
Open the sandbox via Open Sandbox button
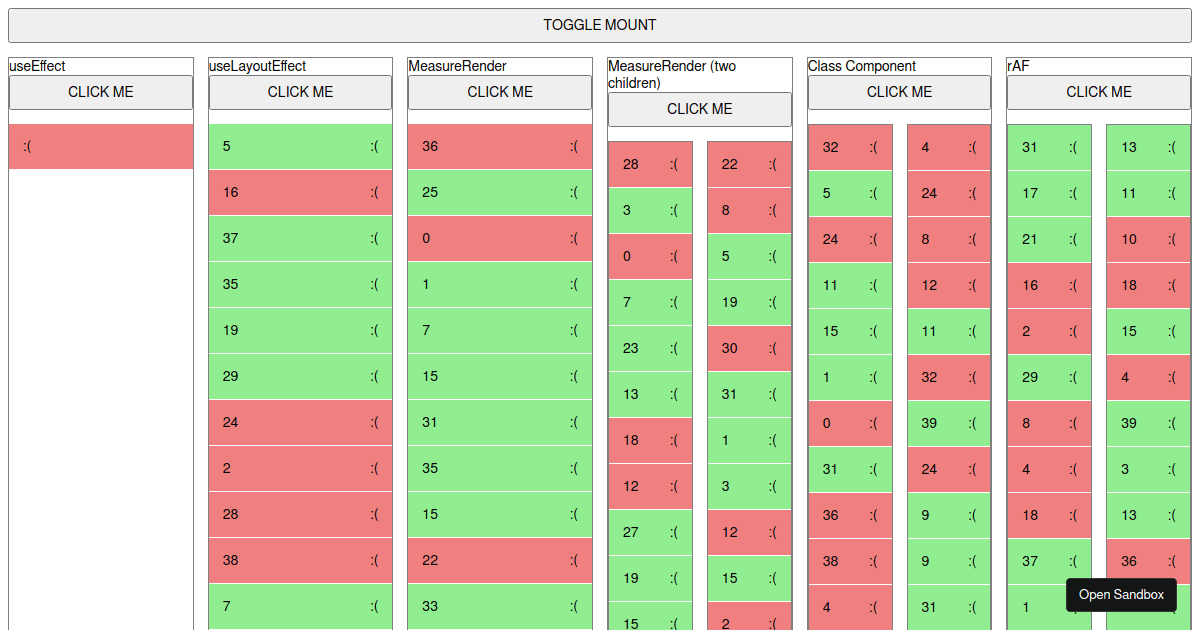(x=1121, y=594)
